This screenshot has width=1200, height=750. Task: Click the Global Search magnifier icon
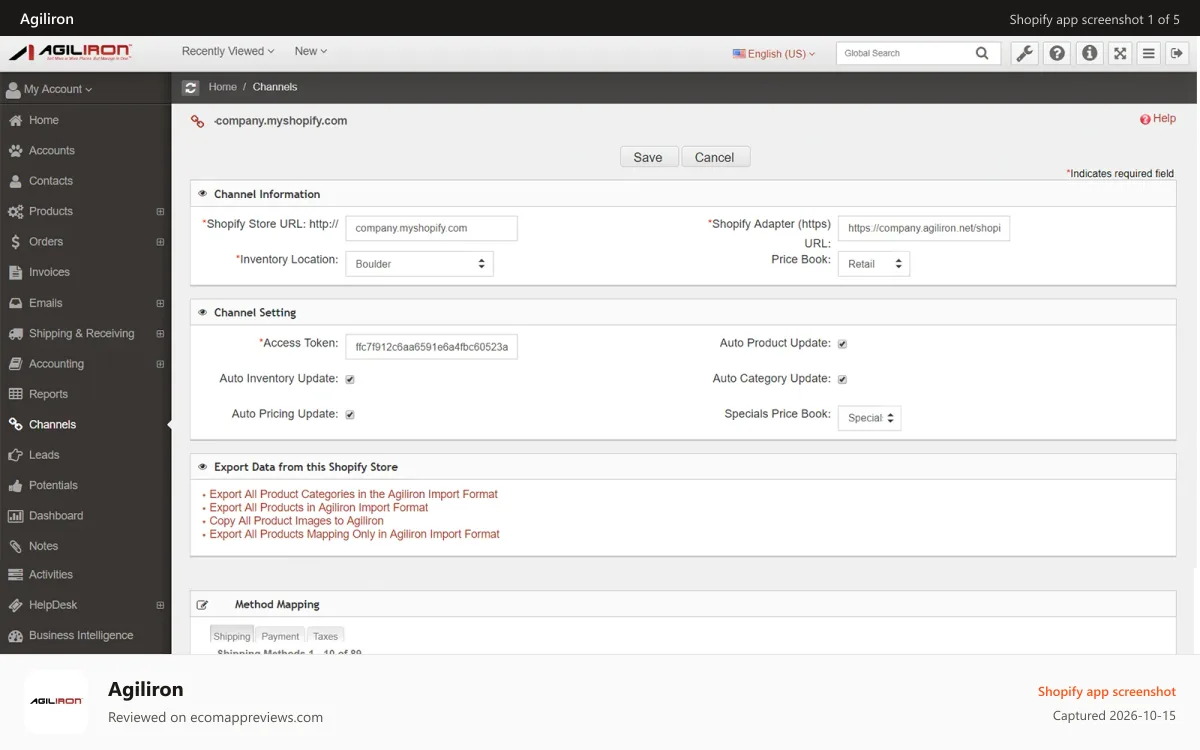(982, 54)
